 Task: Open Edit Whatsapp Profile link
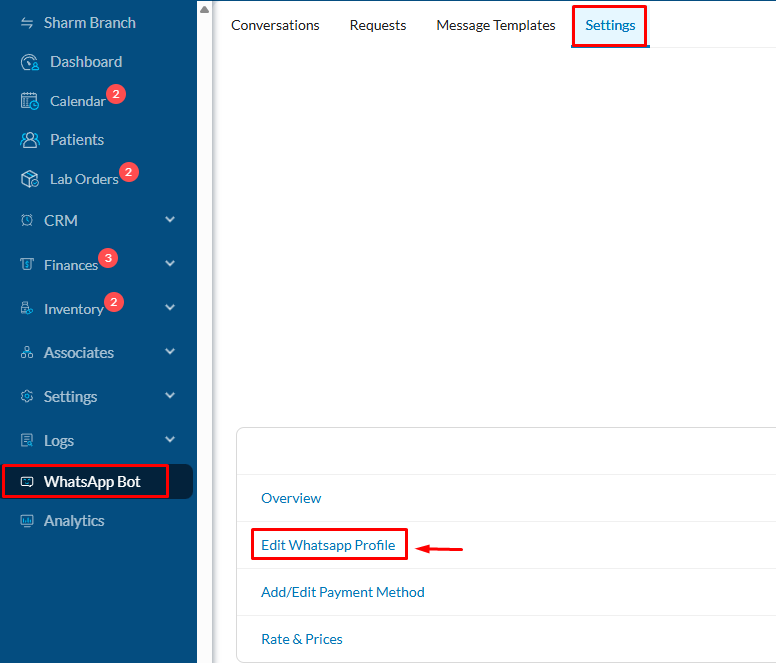point(328,545)
